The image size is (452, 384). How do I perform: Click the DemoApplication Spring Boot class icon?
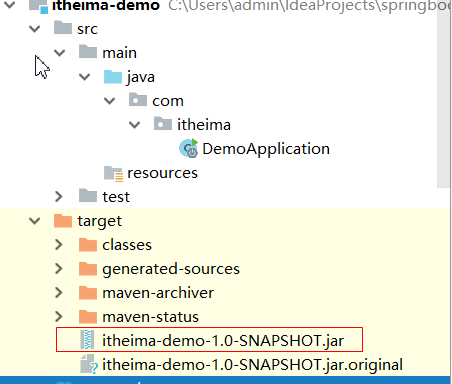tap(189, 149)
